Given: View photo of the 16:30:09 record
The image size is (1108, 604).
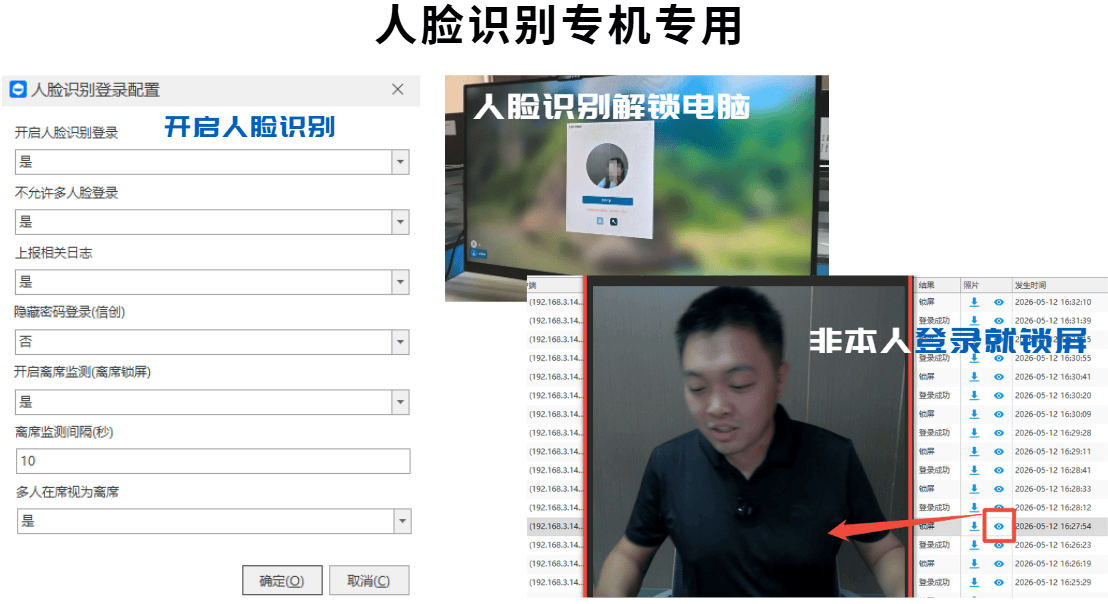Looking at the screenshot, I should click(x=998, y=414).
